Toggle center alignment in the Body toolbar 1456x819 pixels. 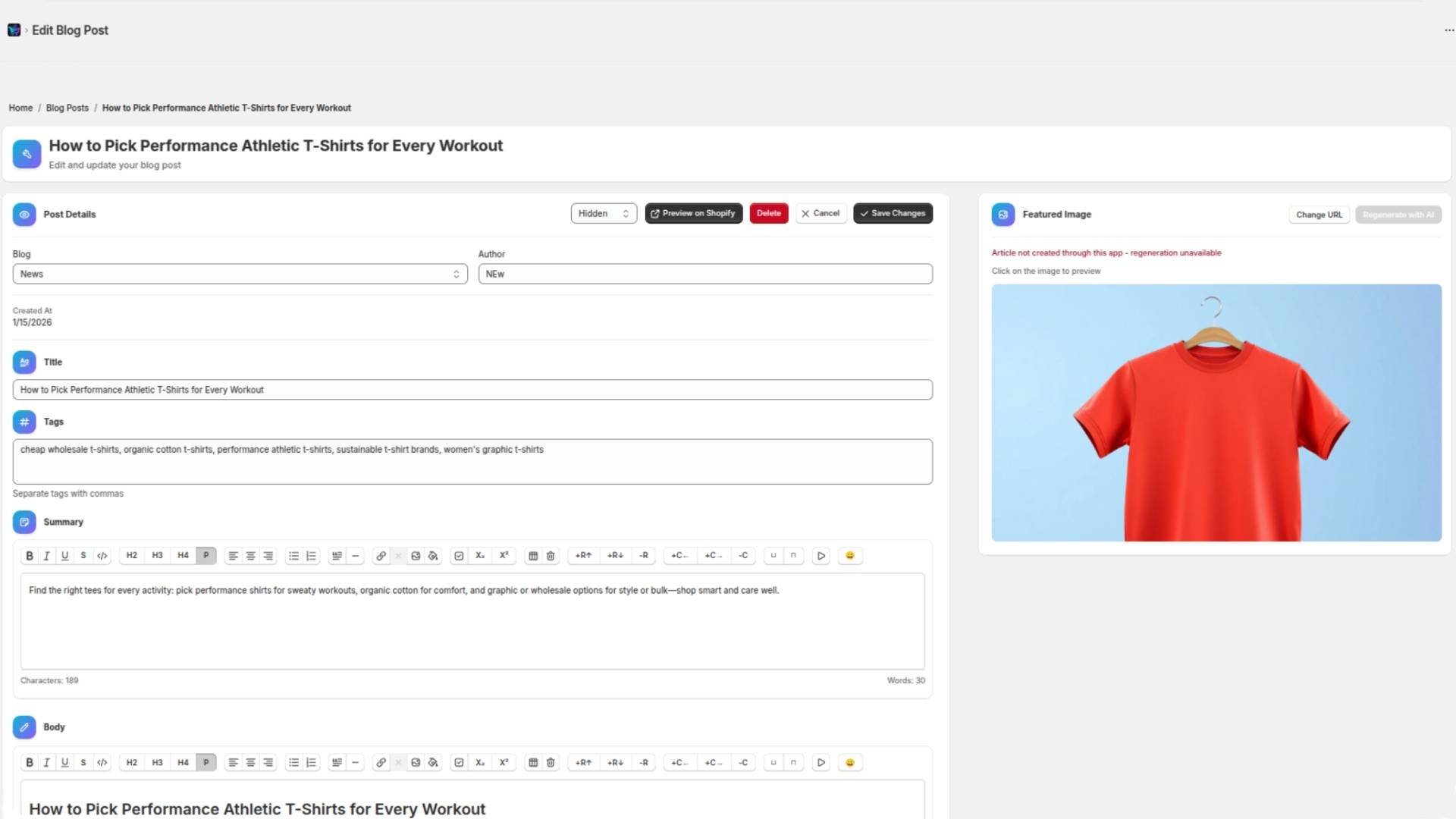point(250,762)
